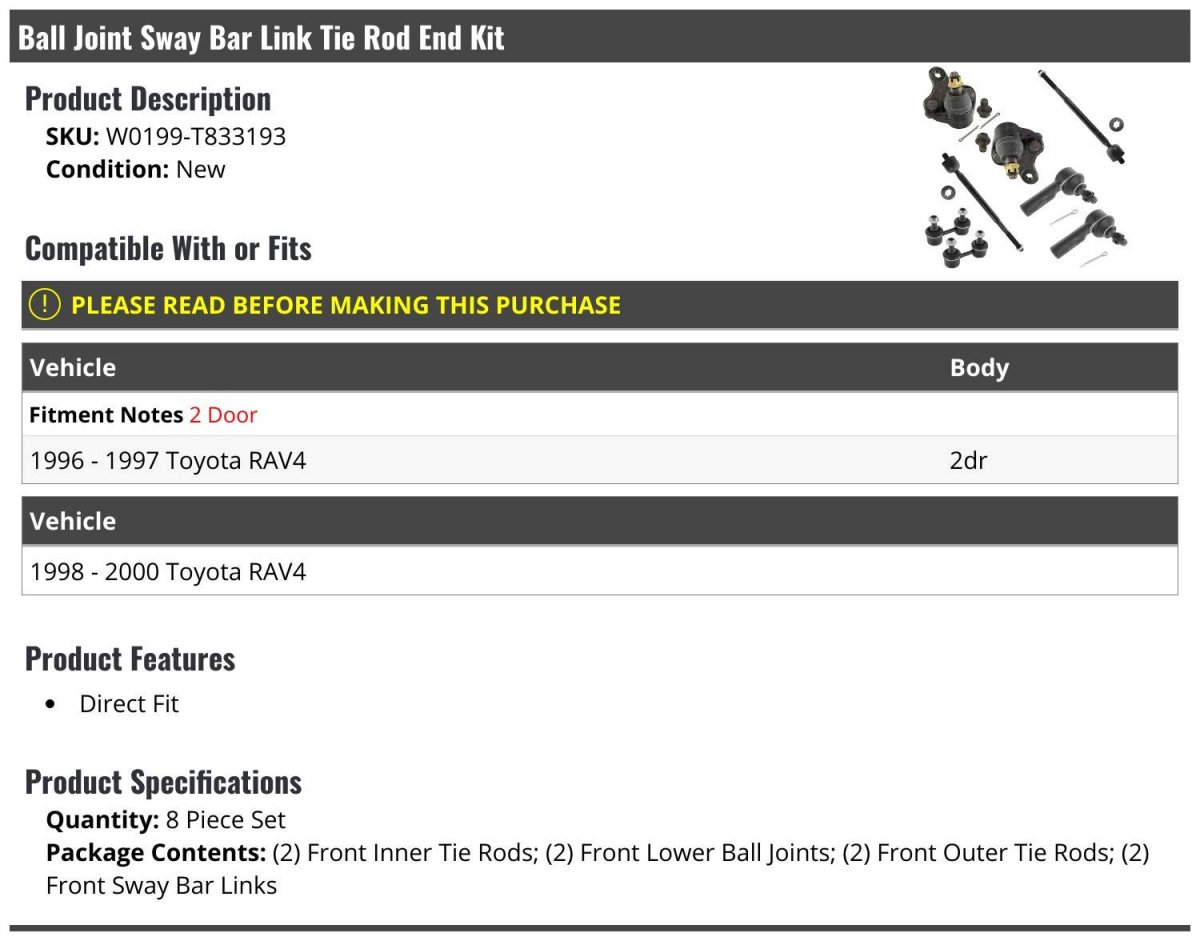Screen dimensions: 1200x941
Task: Click the red 2 Door fitment note
Action: 223,414
